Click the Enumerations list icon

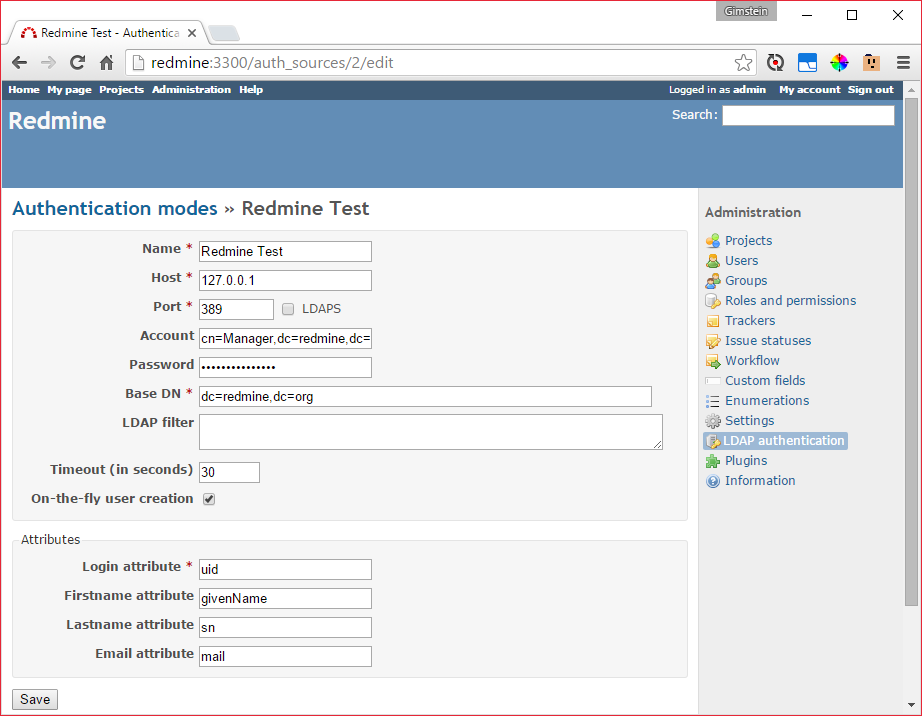click(x=713, y=401)
